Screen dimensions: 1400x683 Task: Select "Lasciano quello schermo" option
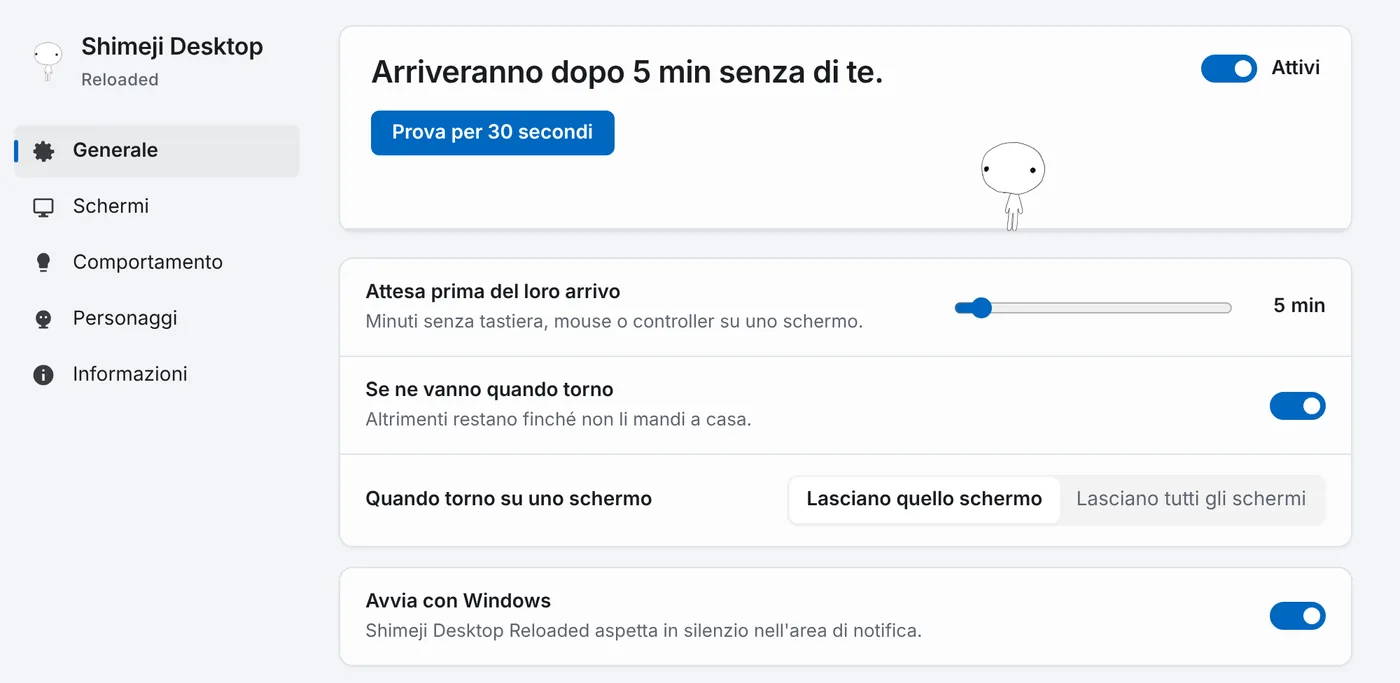pos(924,499)
